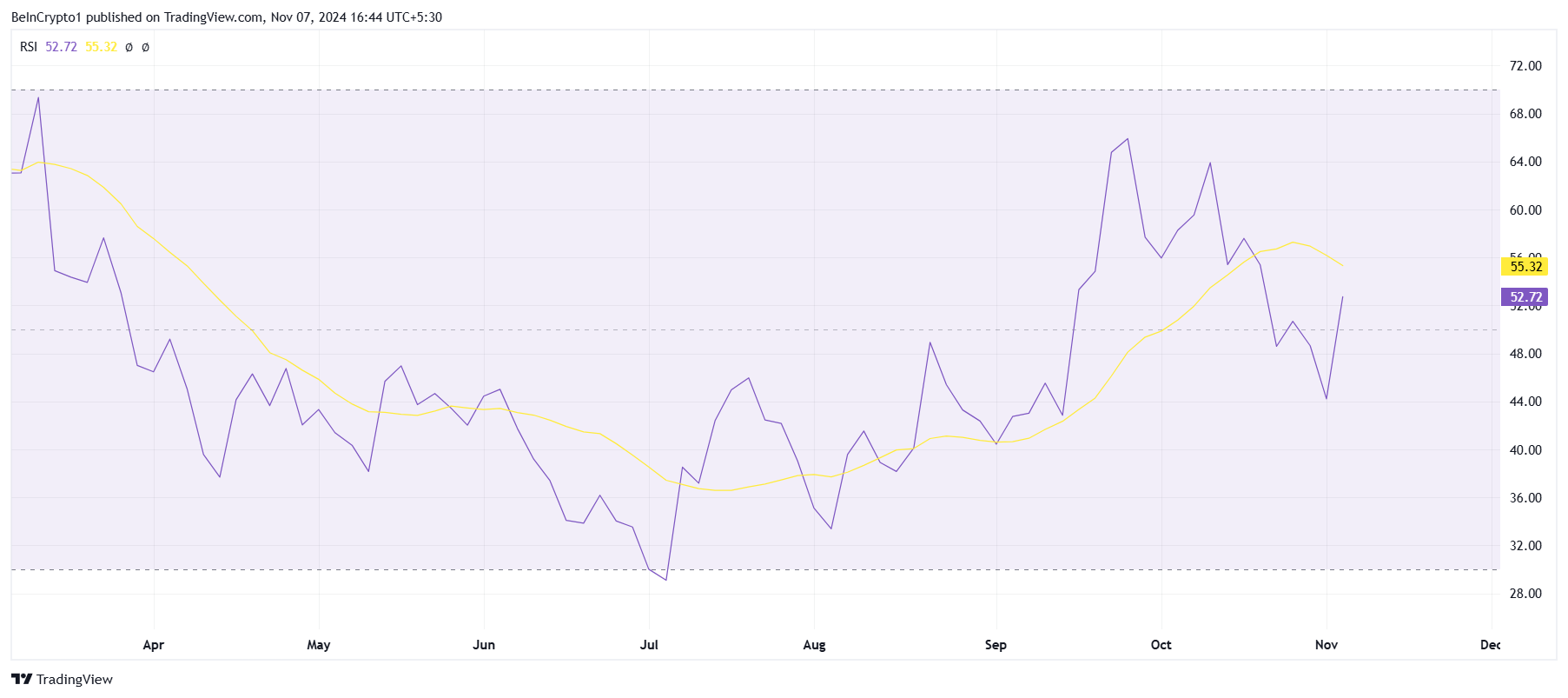Click the Jul label on the time axis
The image size is (1568, 698).
(649, 645)
